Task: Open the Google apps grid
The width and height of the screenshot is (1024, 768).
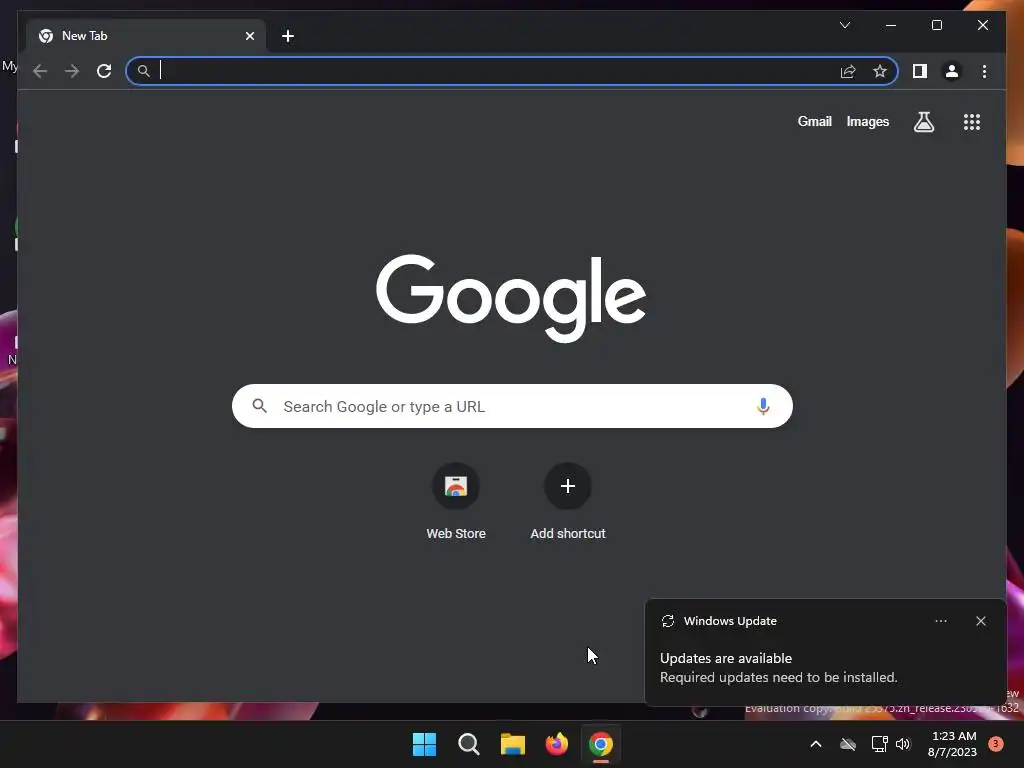Action: coord(972,121)
